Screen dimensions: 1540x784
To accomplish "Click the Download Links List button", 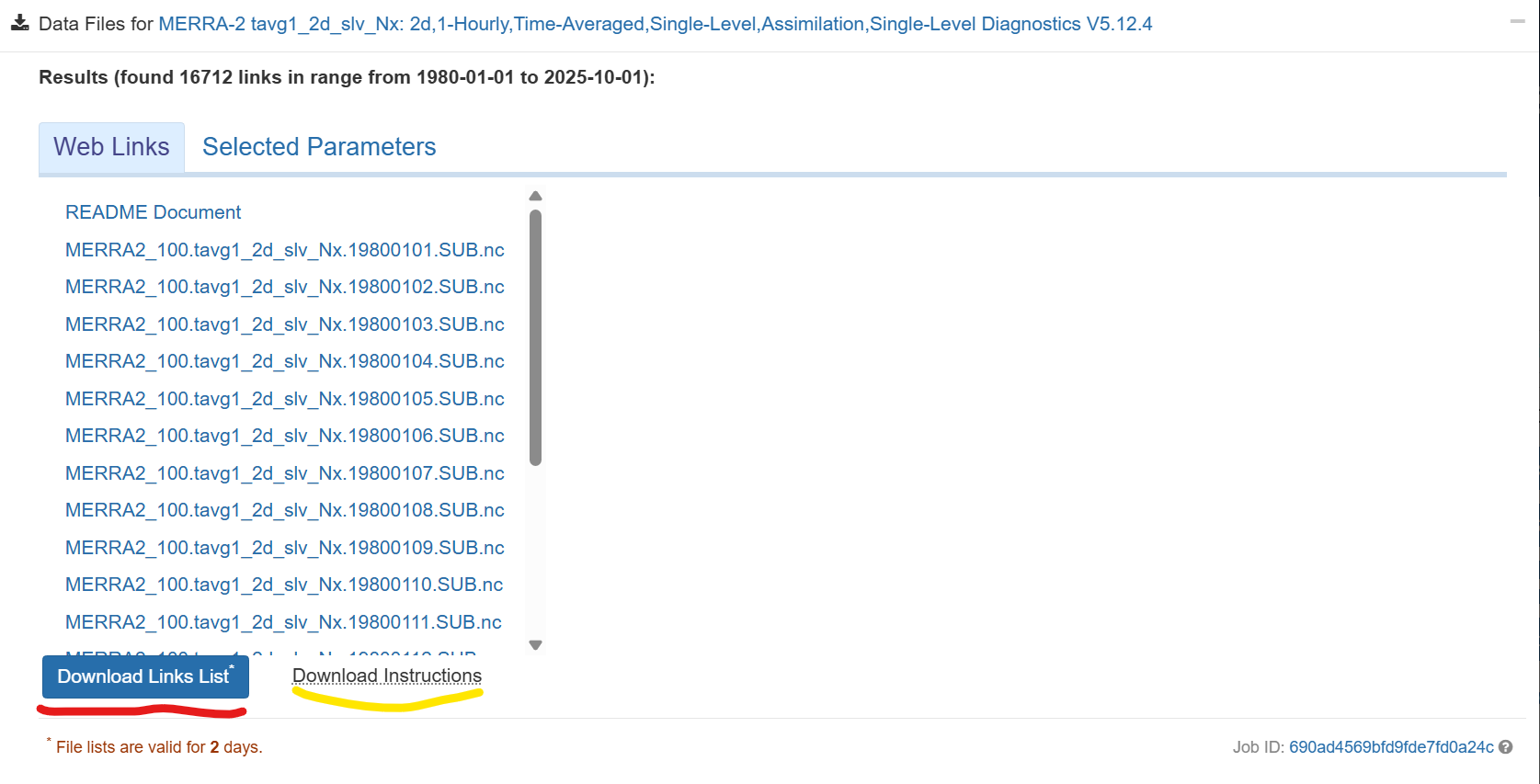I will coord(145,676).
